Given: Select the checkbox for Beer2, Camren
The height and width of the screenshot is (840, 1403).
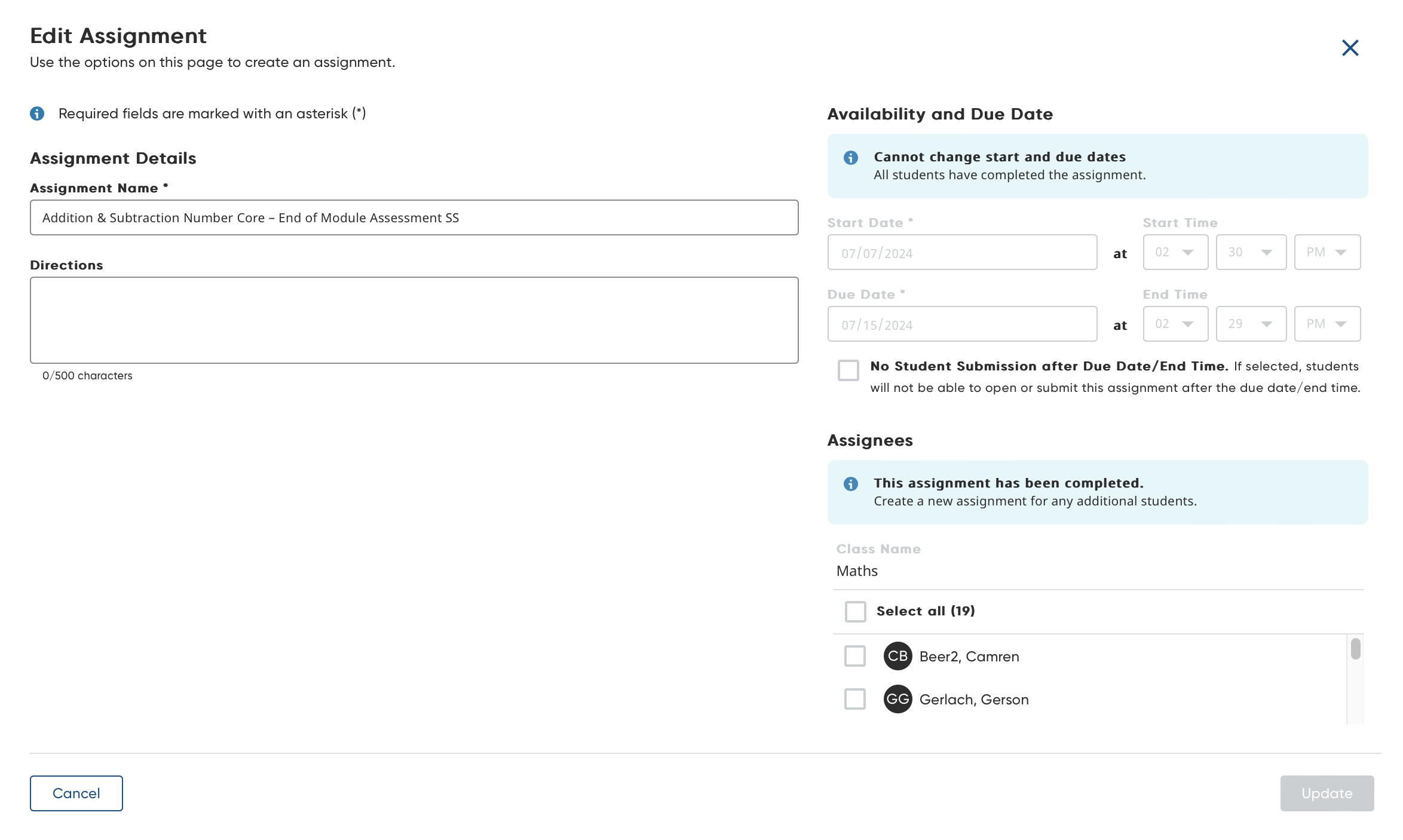Looking at the screenshot, I should [x=854, y=656].
